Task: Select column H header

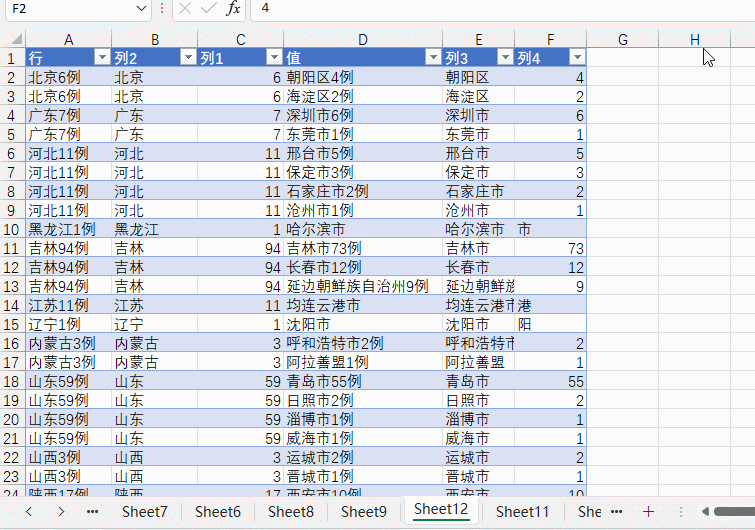Action: coord(694,39)
